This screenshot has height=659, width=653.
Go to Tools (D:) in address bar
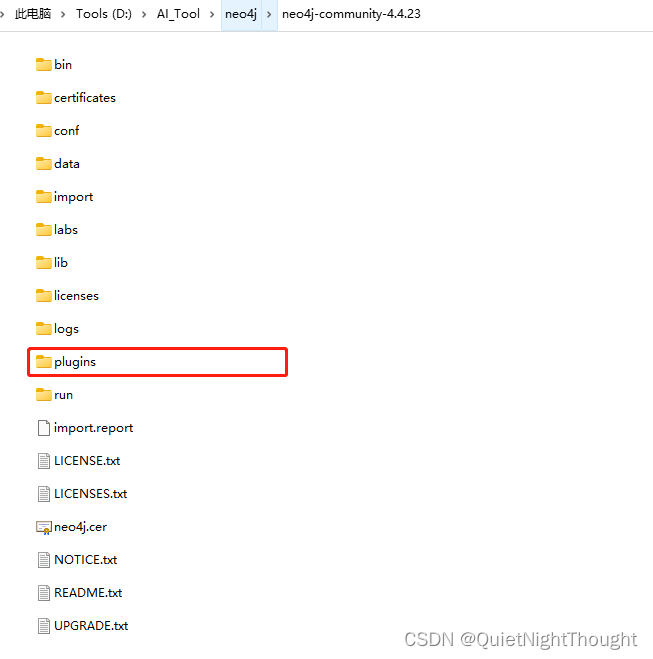click(104, 14)
